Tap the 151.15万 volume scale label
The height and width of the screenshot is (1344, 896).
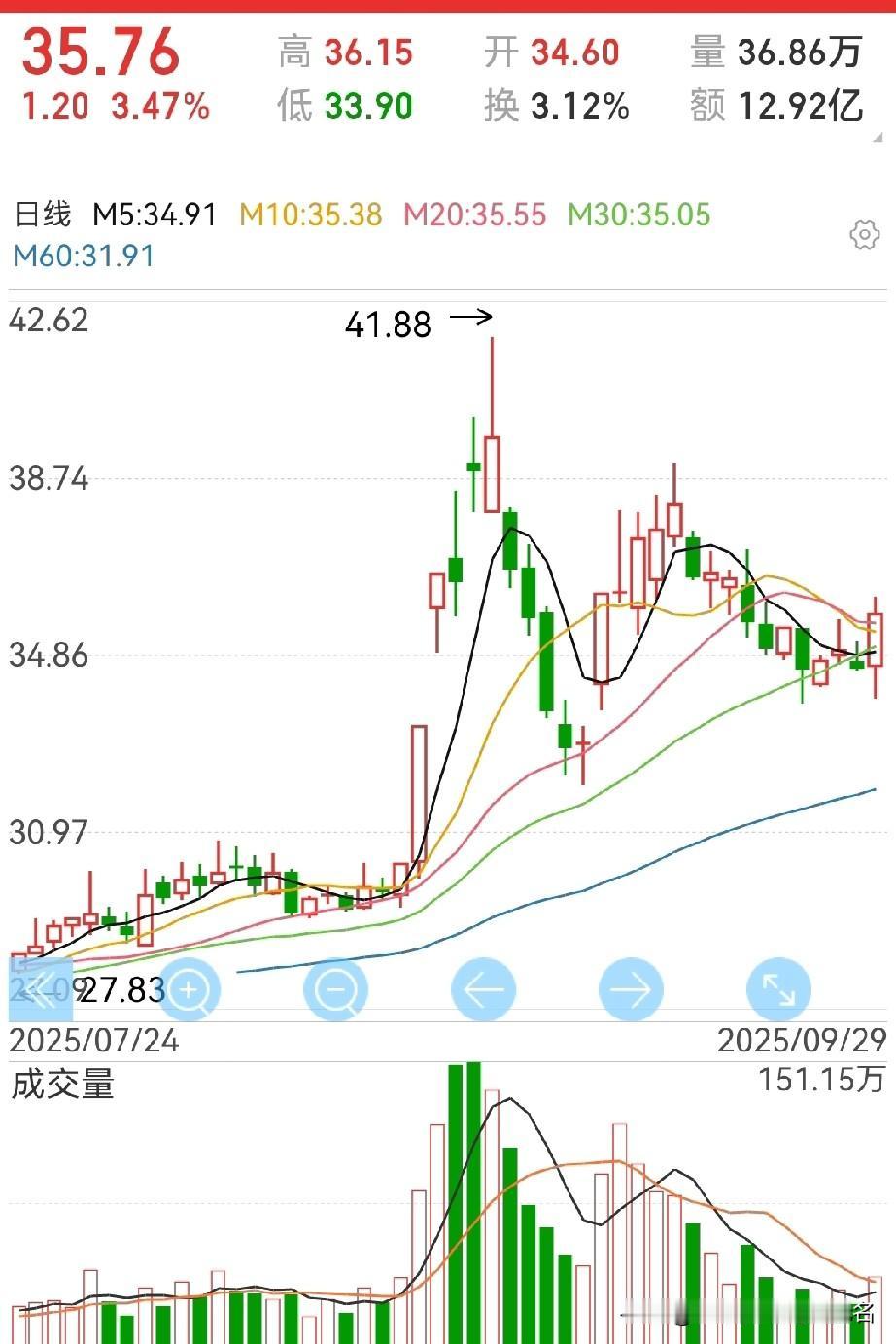(x=822, y=1079)
